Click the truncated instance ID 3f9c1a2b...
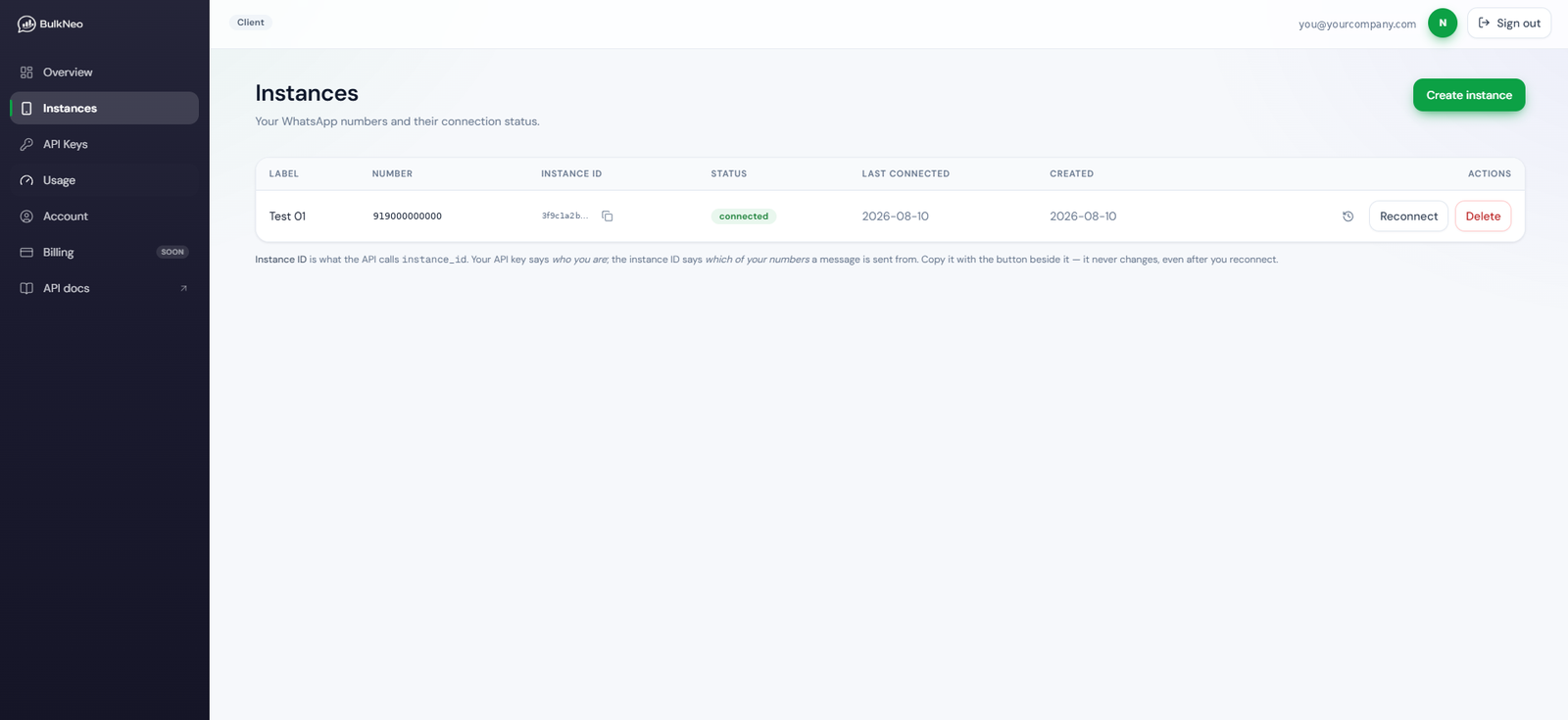1568x720 pixels. (565, 216)
